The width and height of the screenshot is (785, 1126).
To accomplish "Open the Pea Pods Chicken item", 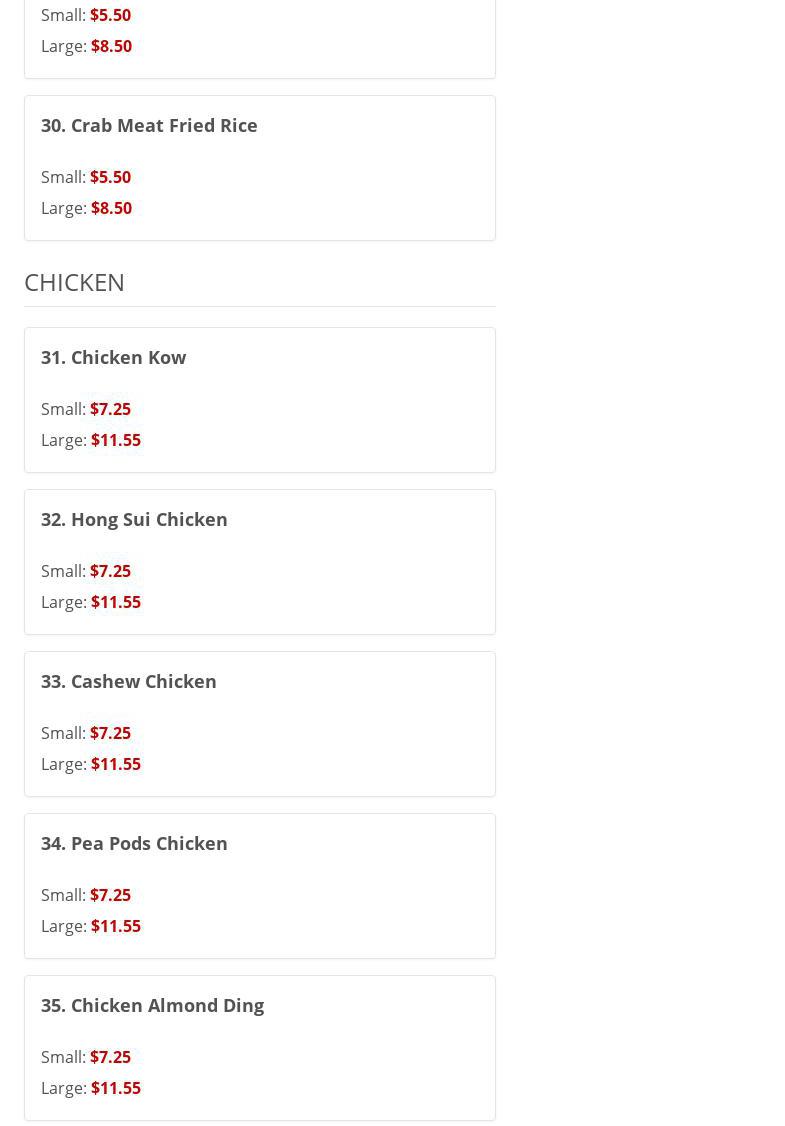I will click(x=134, y=843).
